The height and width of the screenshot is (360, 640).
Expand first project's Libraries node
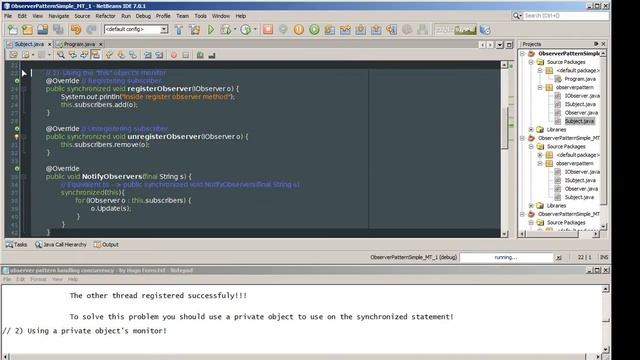tap(531, 129)
